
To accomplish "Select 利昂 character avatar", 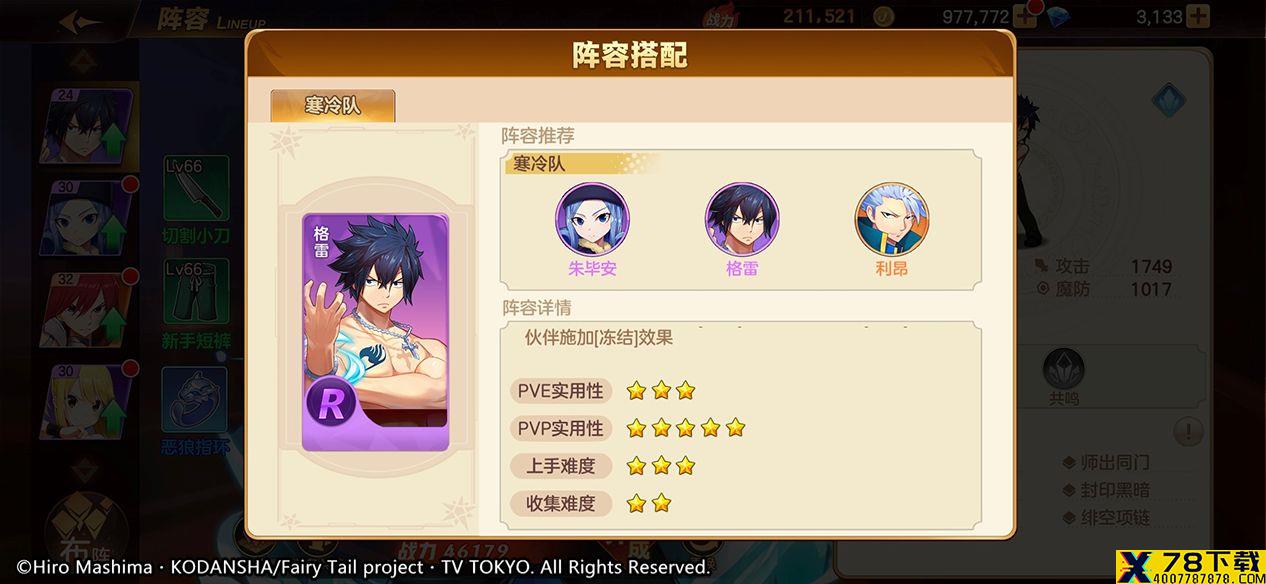I will pos(891,219).
